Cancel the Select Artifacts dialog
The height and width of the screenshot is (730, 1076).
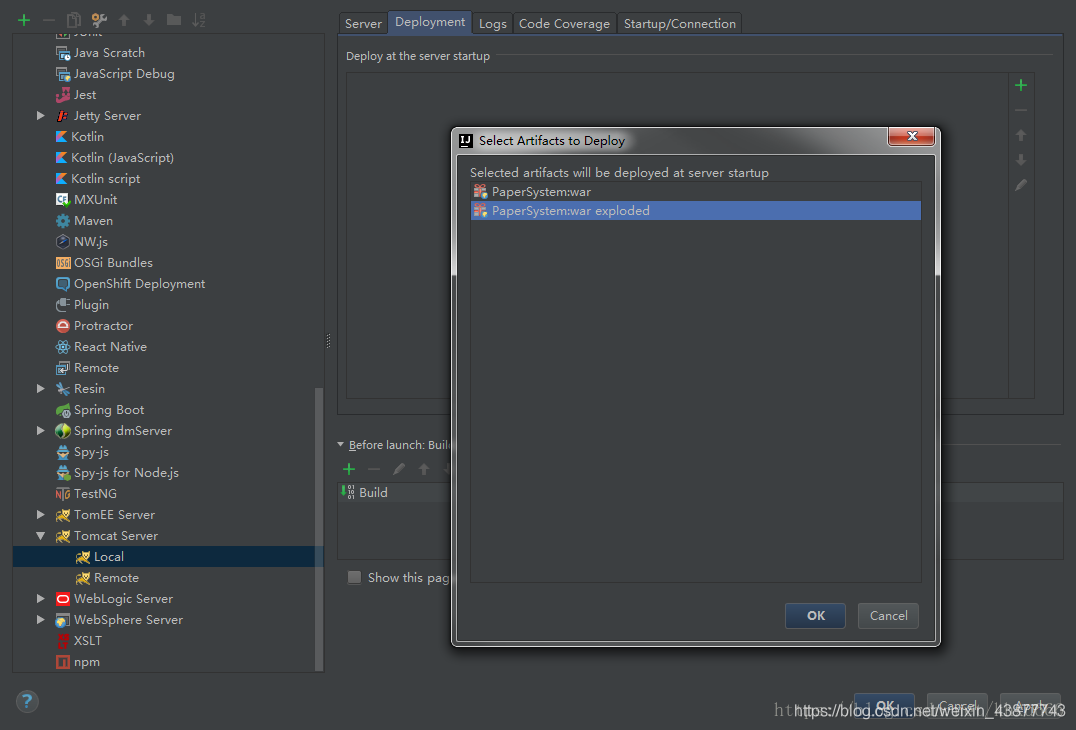[x=888, y=616]
